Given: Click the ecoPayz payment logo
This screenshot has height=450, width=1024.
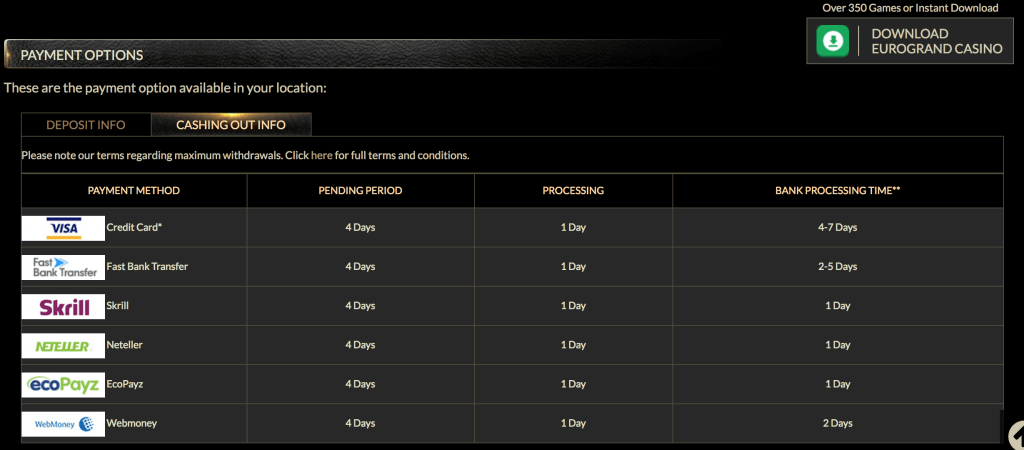Looking at the screenshot, I should pyautogui.click(x=63, y=384).
